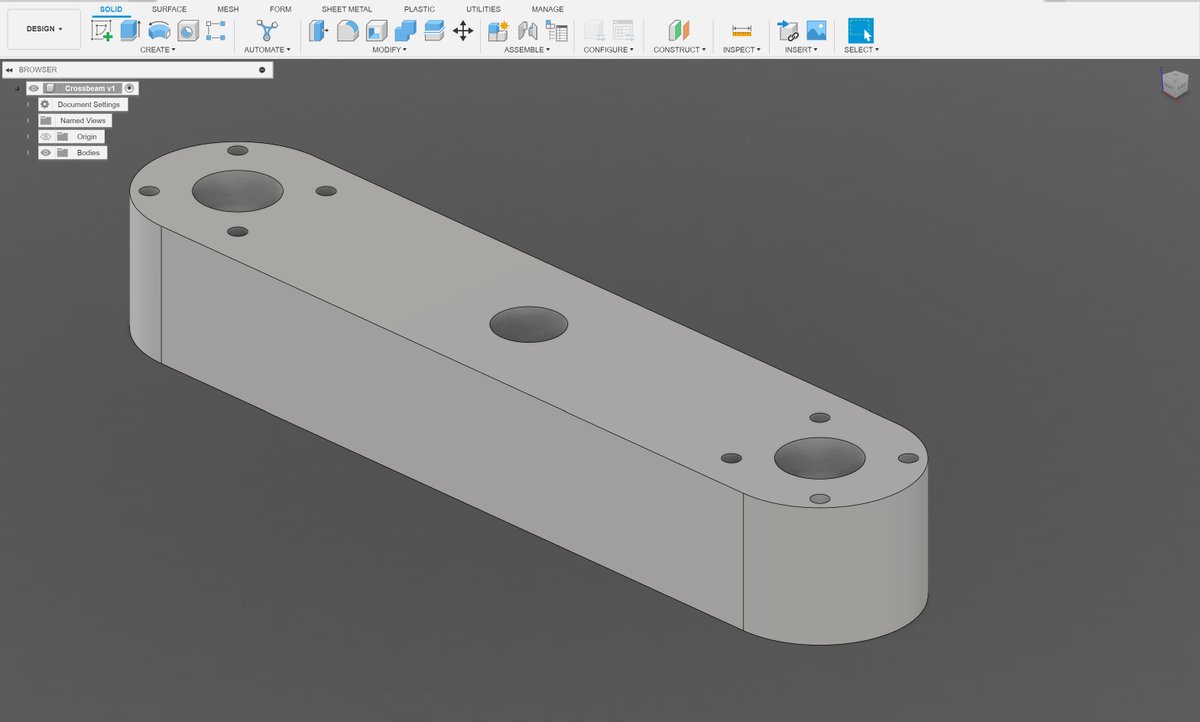Select the Revolve tool

(158, 30)
